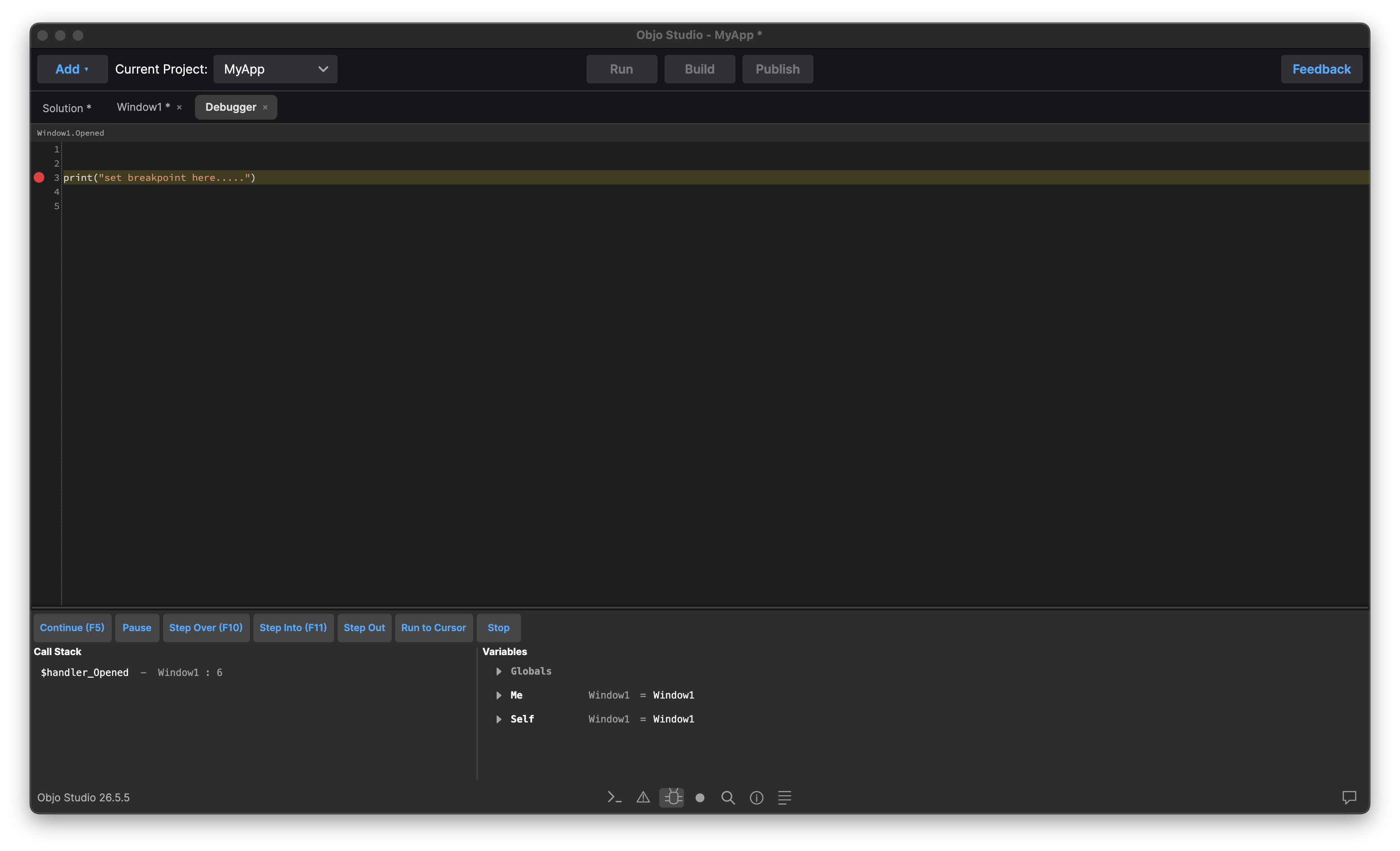Viewport: 1400px width, 851px height.
Task: Close the Debugger tab
Action: [x=265, y=107]
